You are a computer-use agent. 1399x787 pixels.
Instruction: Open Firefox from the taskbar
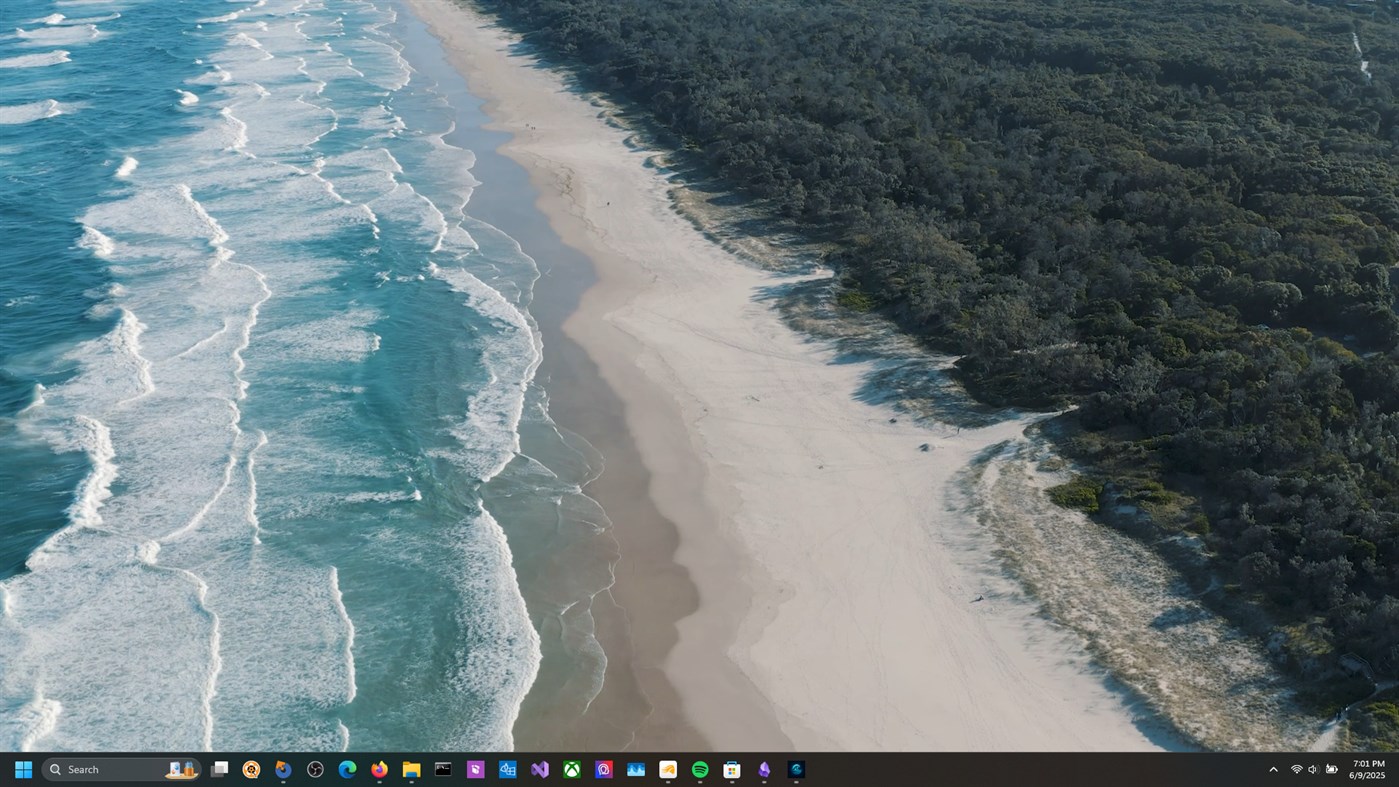point(380,769)
